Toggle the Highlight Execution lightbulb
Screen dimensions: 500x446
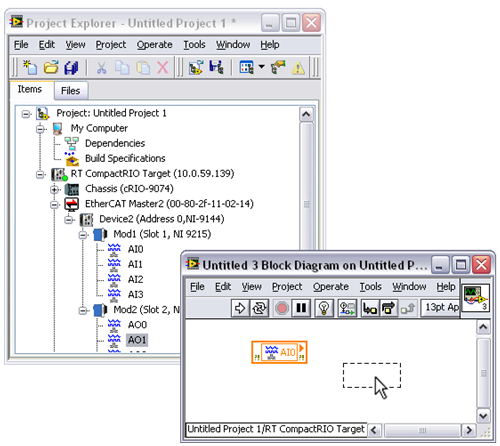[324, 308]
